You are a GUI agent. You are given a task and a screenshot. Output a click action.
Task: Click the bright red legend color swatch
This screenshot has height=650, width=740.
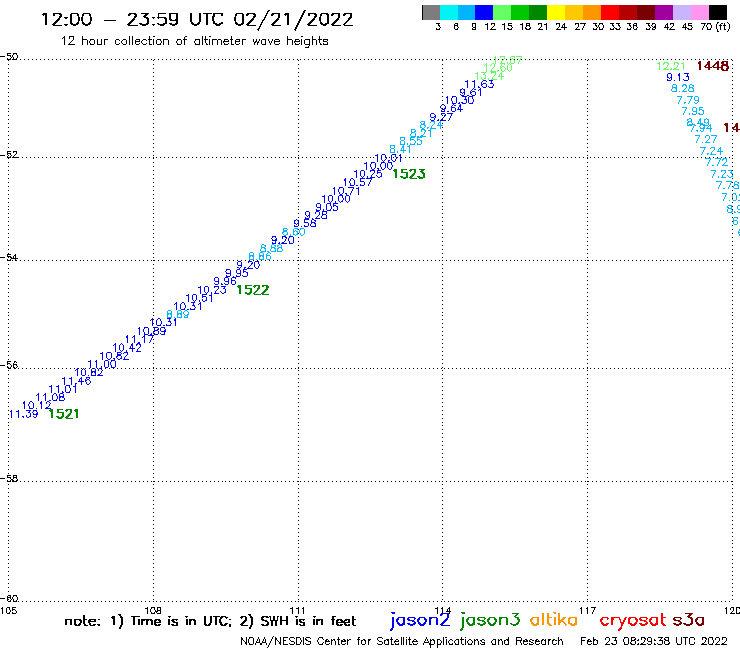[610, 12]
